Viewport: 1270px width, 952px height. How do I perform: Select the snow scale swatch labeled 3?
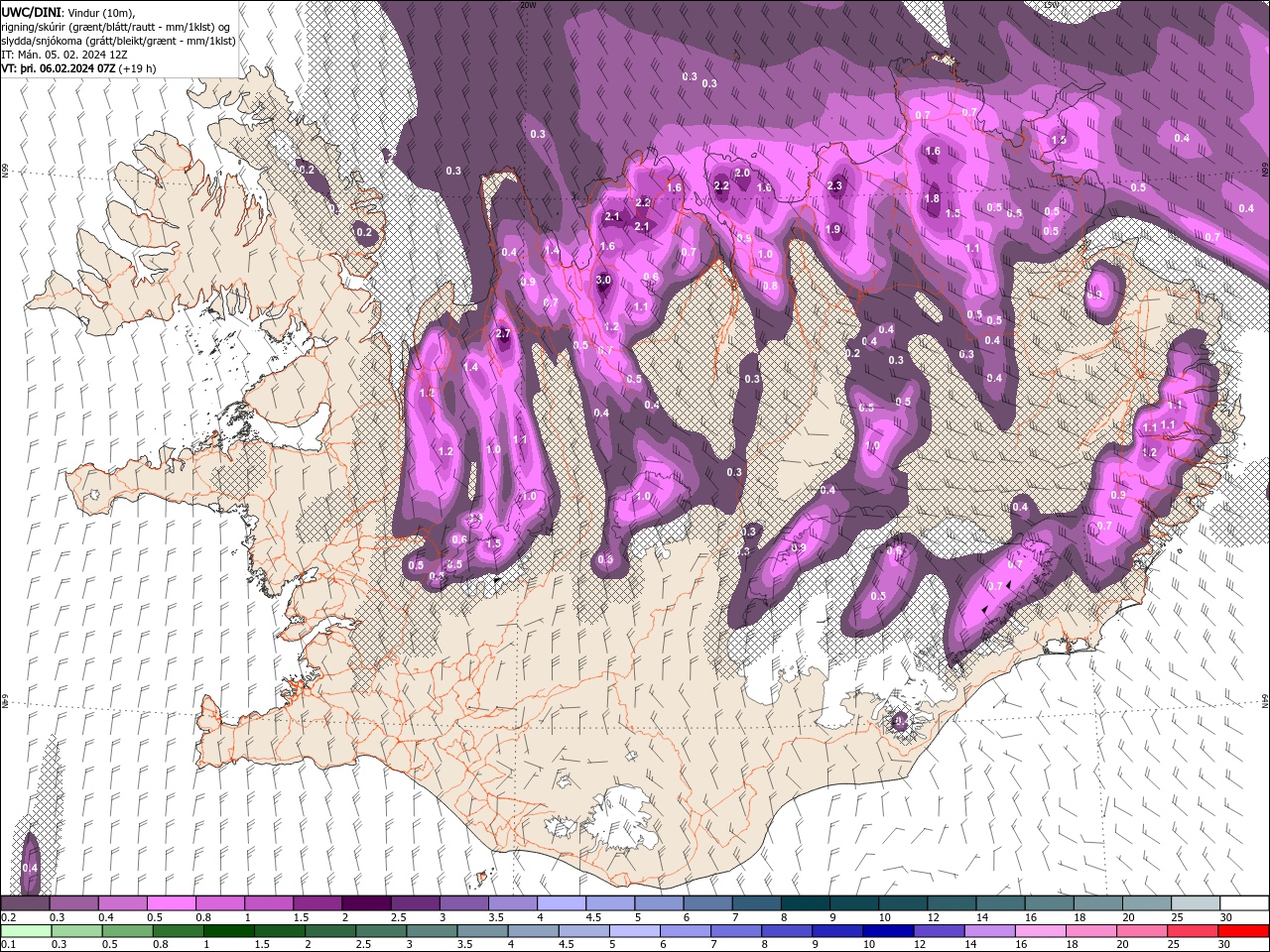[x=463, y=902]
